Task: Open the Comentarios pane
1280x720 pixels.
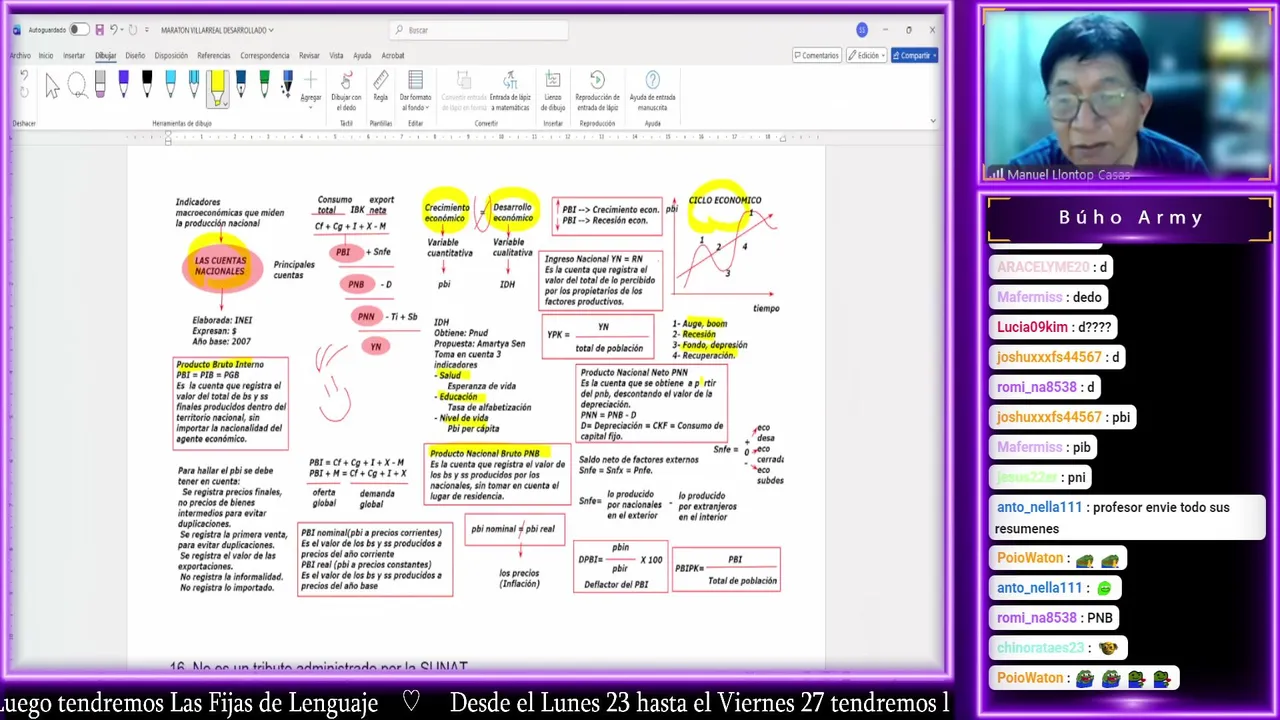Action: [816, 56]
